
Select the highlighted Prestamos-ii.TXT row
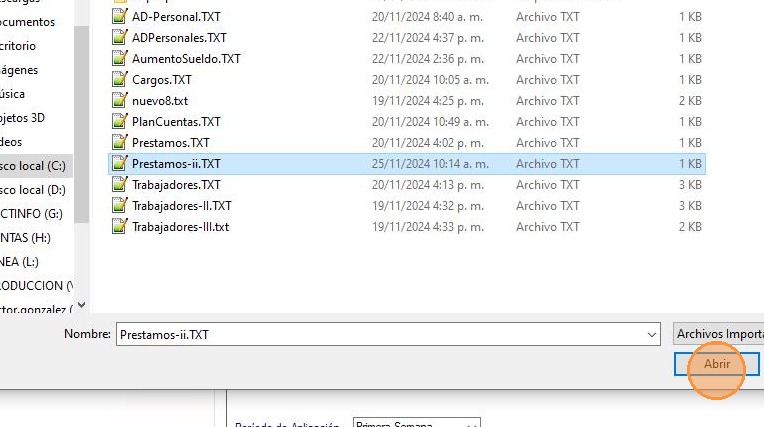tap(407, 164)
